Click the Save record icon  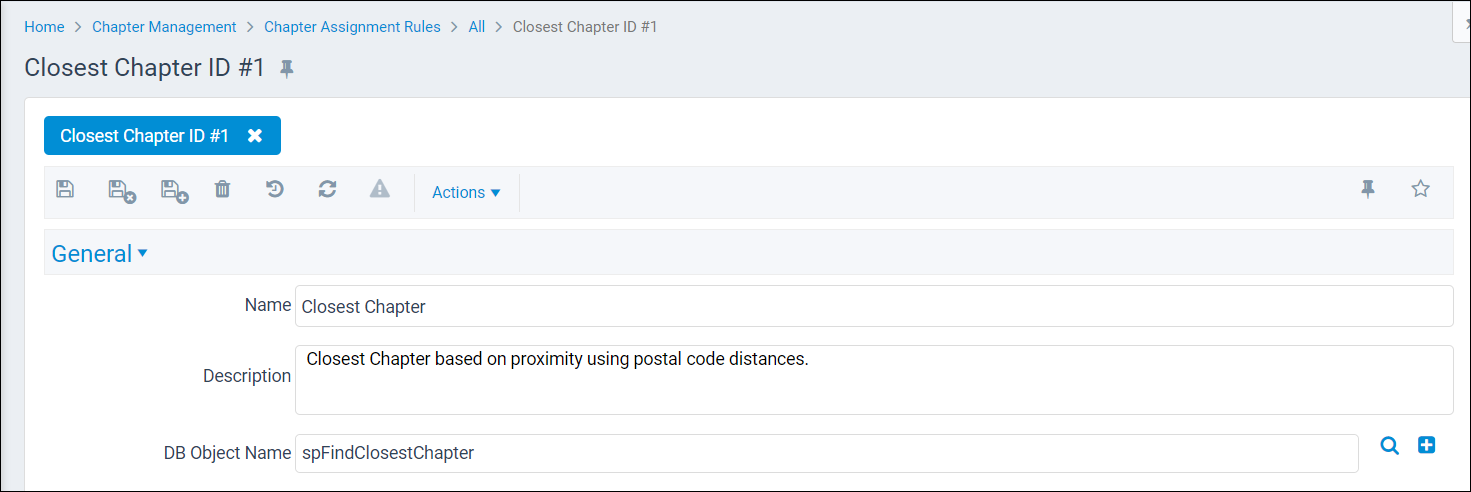pos(65,189)
